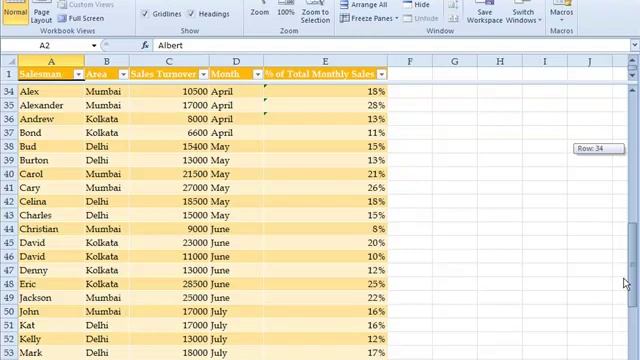Expand the formula bar

click(635, 45)
